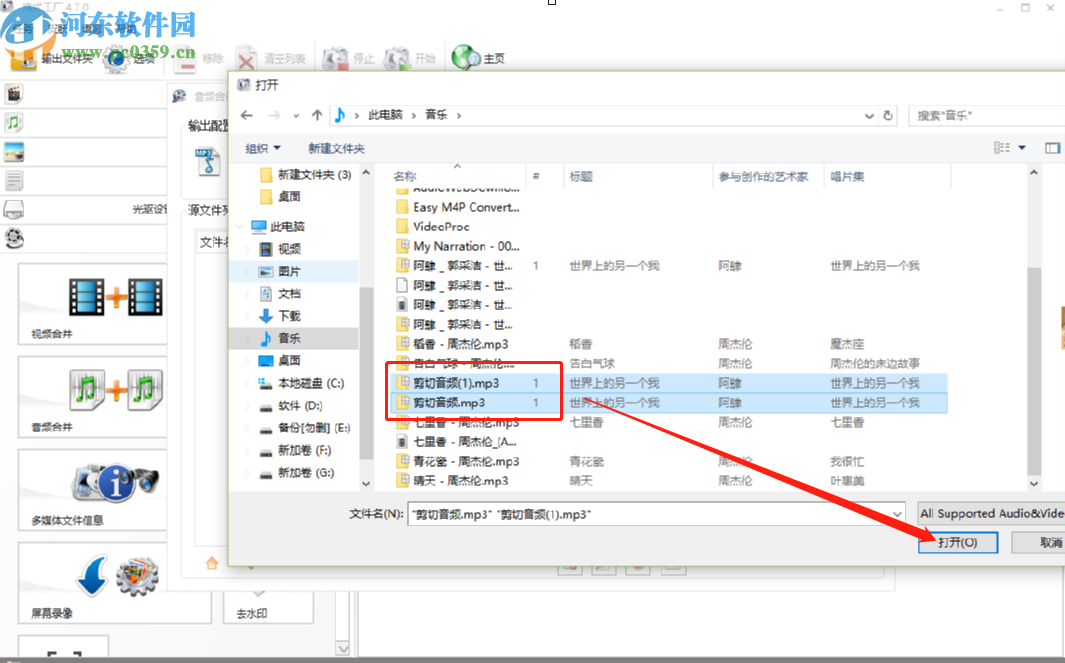Expand the Pictures tree node
1065x663 pixels.
(248, 272)
